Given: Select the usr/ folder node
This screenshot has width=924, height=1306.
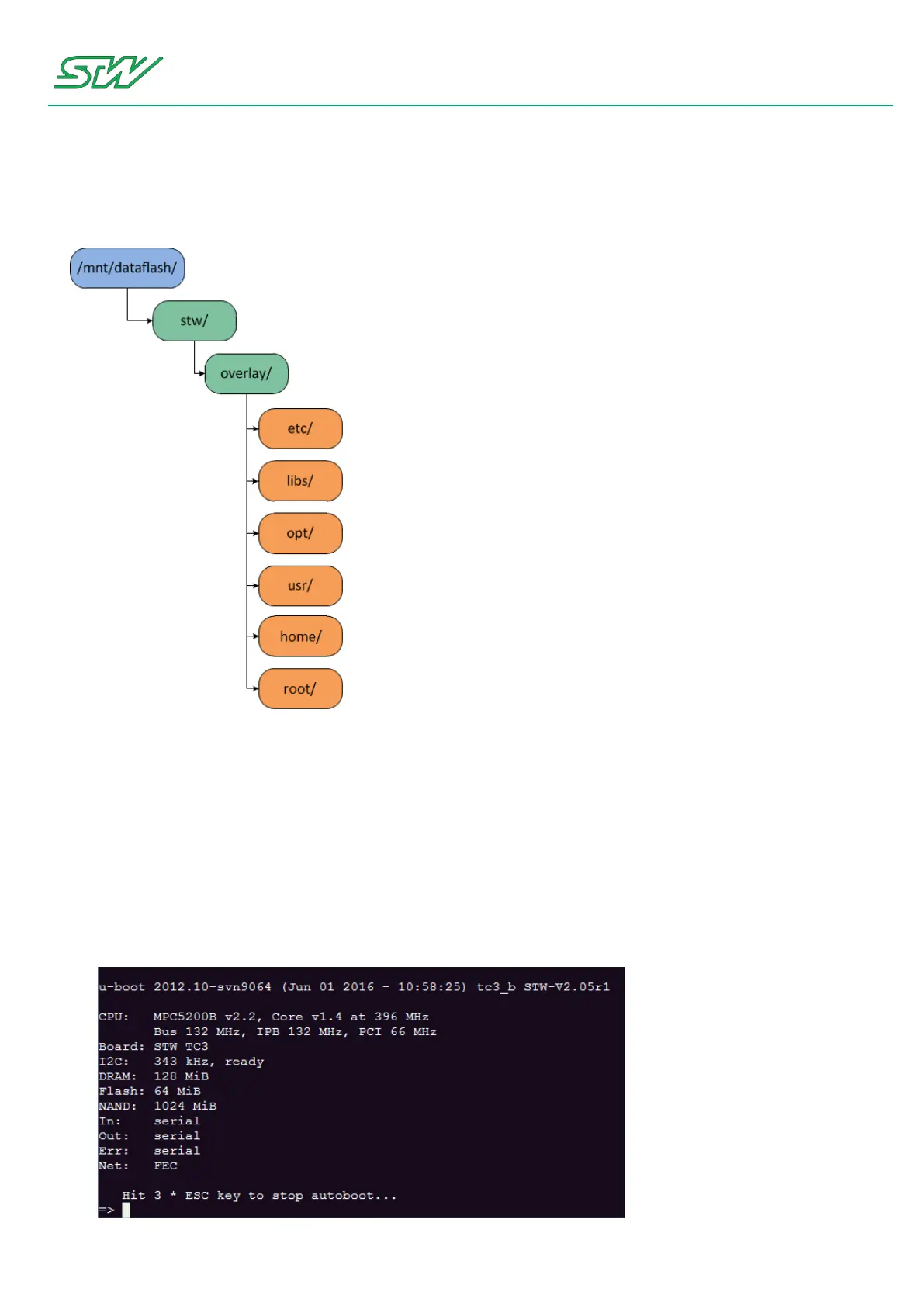Looking at the screenshot, I should 300,585.
